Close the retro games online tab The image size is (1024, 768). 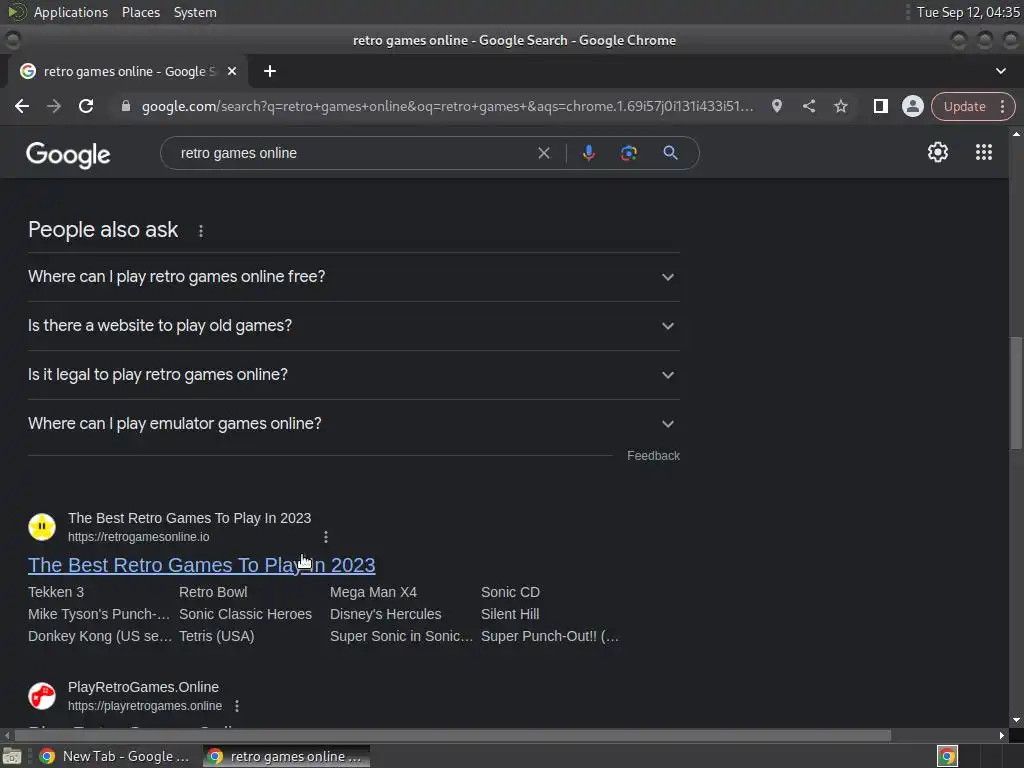232,71
